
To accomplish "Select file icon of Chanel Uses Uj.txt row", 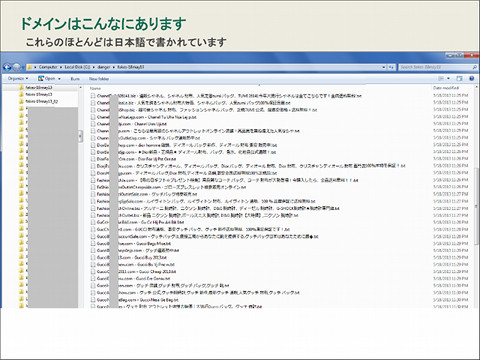I will [x=93, y=124].
